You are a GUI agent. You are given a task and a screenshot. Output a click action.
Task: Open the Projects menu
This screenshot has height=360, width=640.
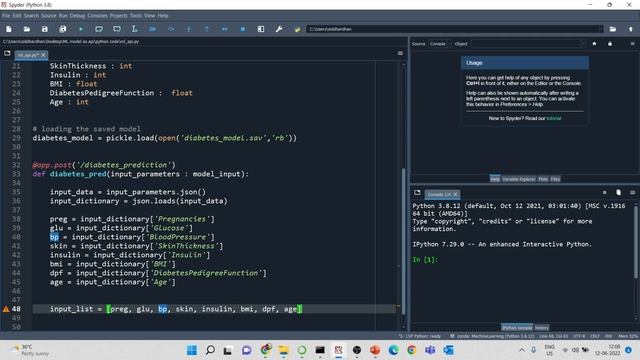[119, 16]
